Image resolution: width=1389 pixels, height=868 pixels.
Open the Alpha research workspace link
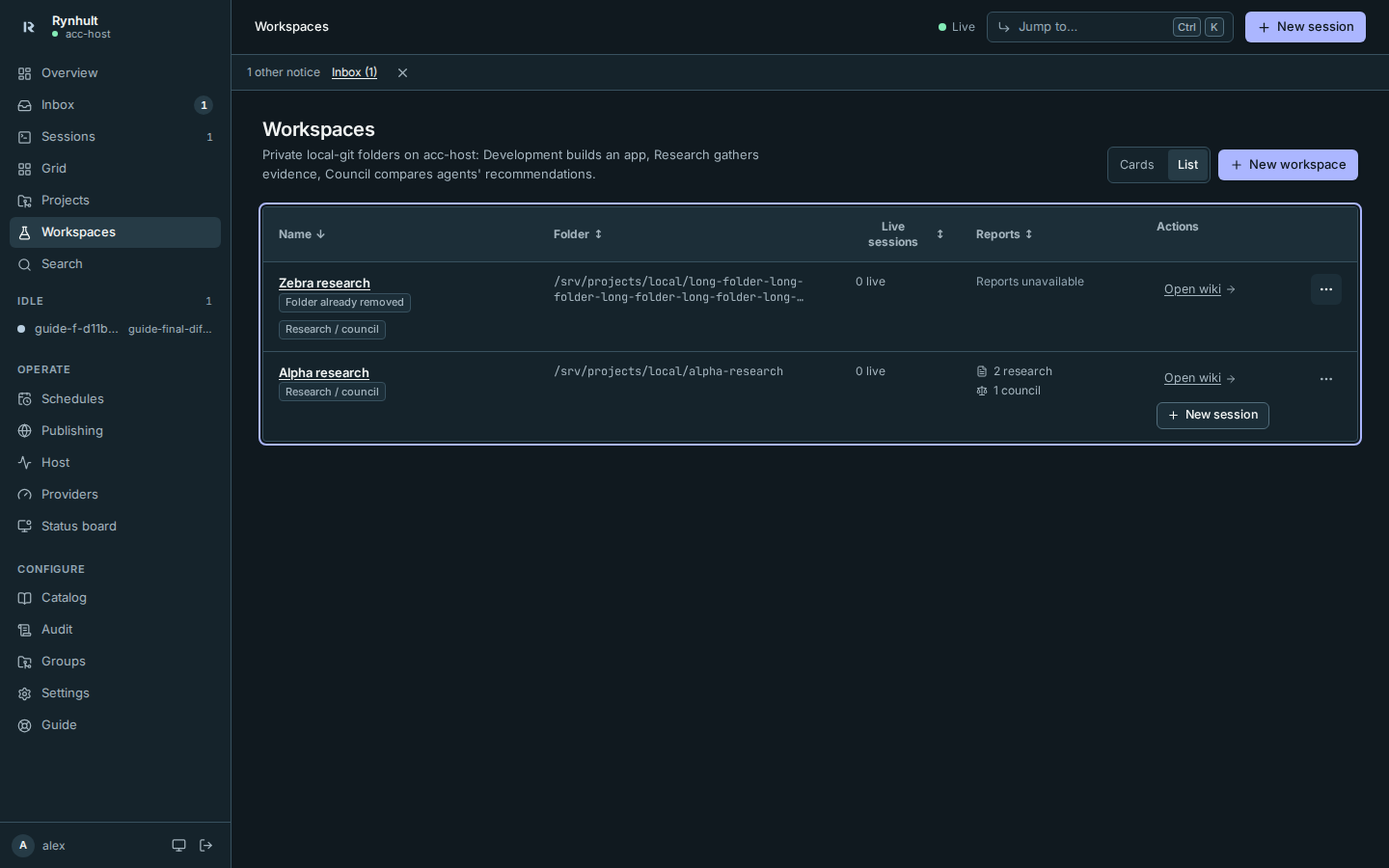click(x=324, y=373)
